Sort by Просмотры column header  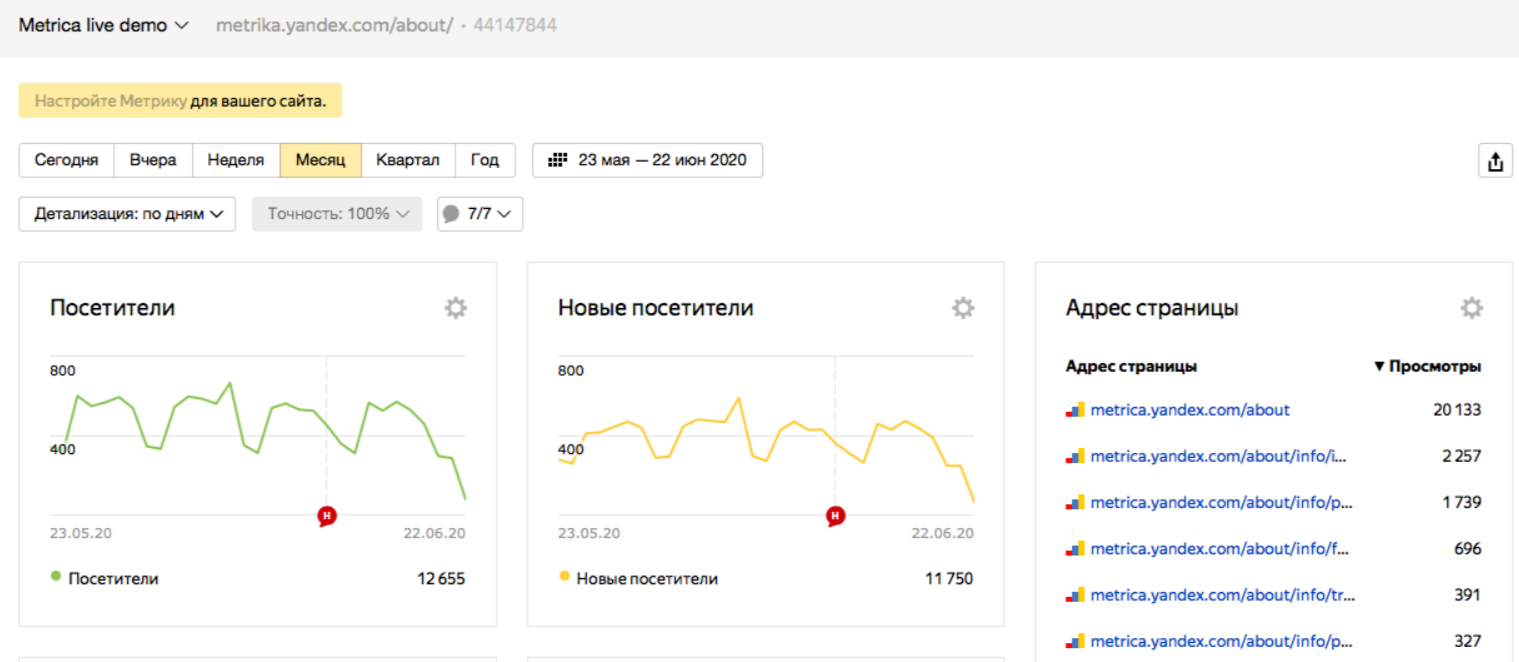[1427, 366]
